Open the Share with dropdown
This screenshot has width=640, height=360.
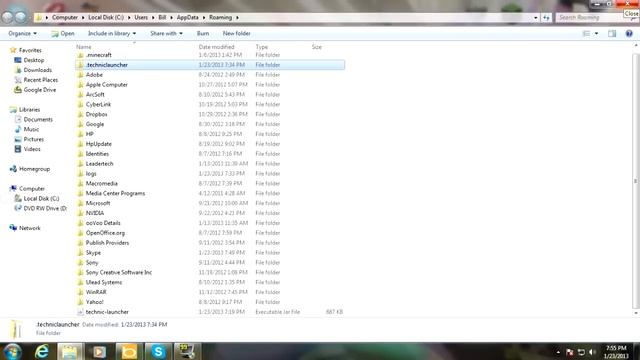tap(166, 33)
